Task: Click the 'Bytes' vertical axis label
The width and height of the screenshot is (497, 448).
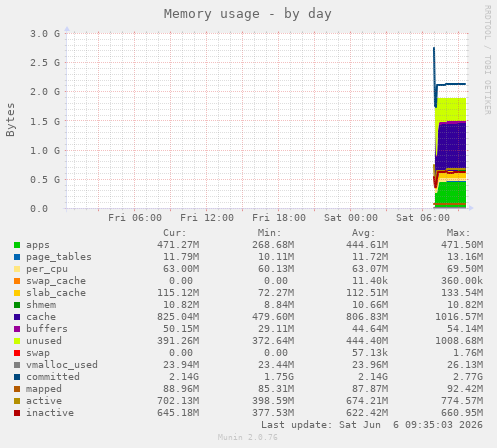Action: pos(10,120)
